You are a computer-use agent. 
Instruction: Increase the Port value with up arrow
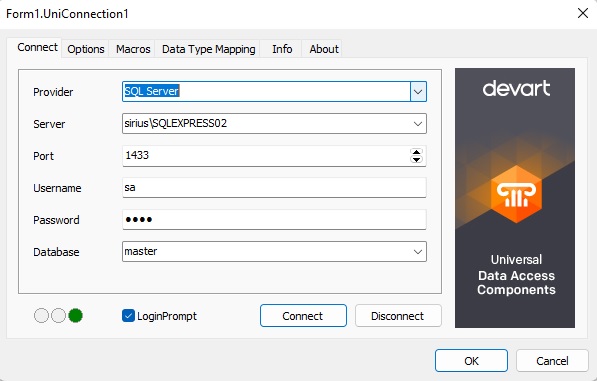click(x=417, y=152)
